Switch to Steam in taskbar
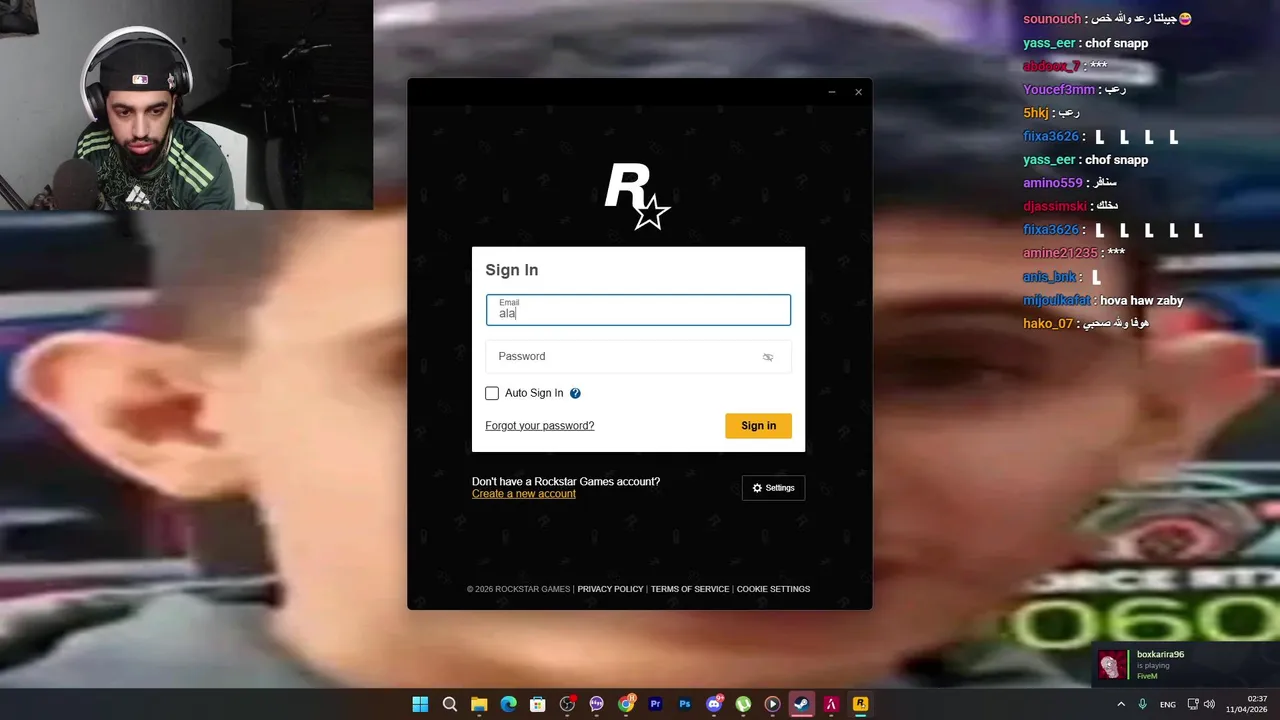1280x720 pixels. [x=801, y=704]
